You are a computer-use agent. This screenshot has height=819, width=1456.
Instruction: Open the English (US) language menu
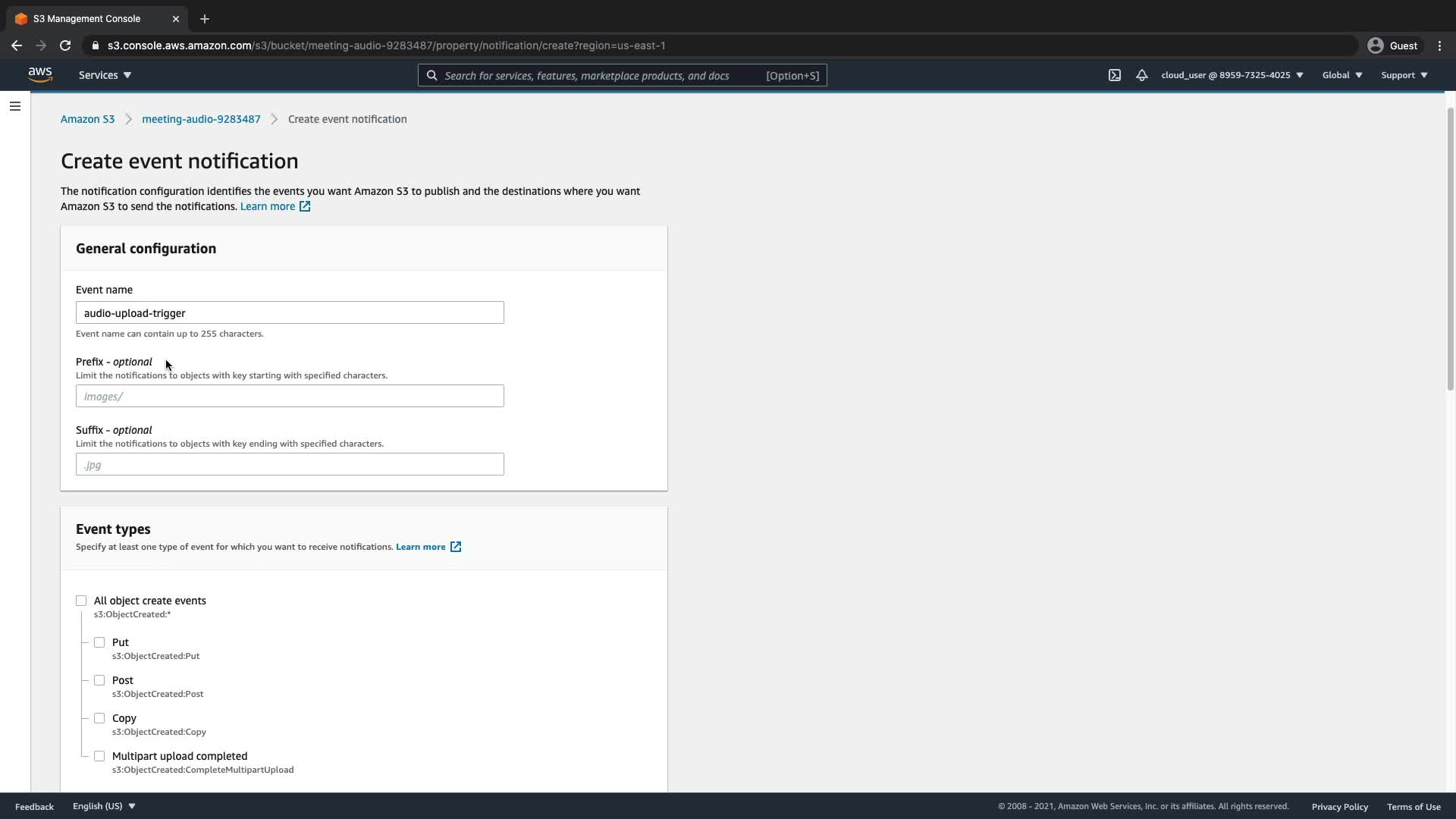[104, 806]
